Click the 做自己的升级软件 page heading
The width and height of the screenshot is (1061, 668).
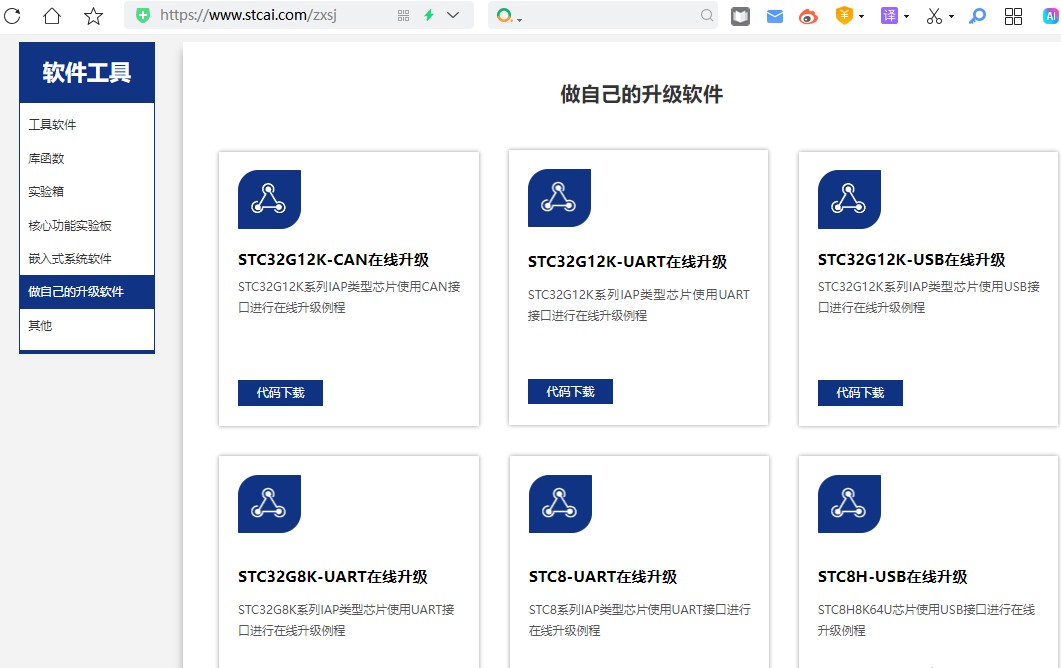click(x=641, y=94)
